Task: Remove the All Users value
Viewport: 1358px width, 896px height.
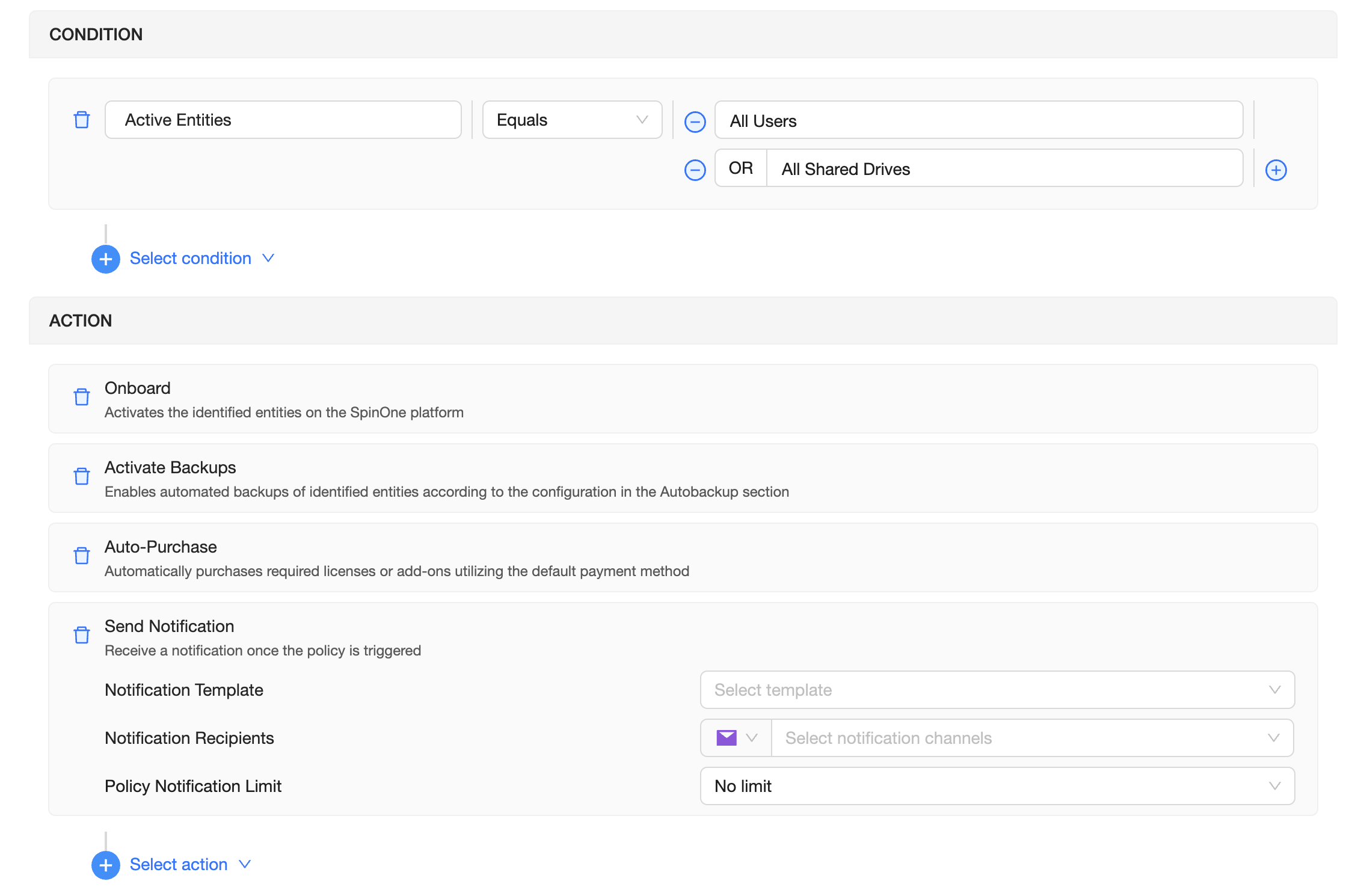Action: (695, 122)
